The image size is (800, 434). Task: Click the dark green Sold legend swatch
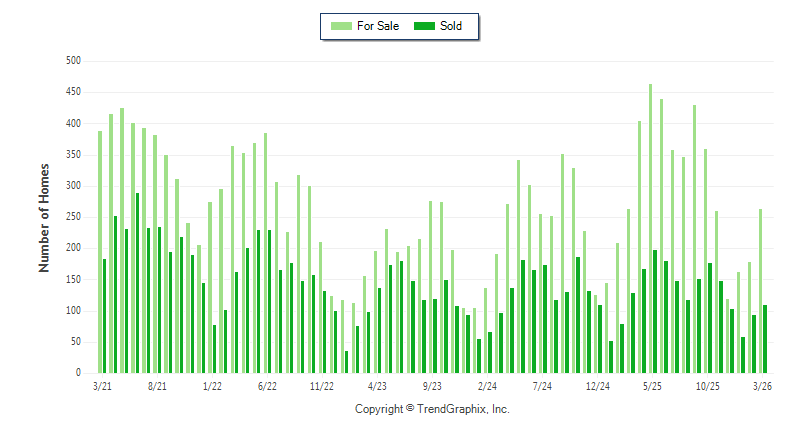[424, 26]
